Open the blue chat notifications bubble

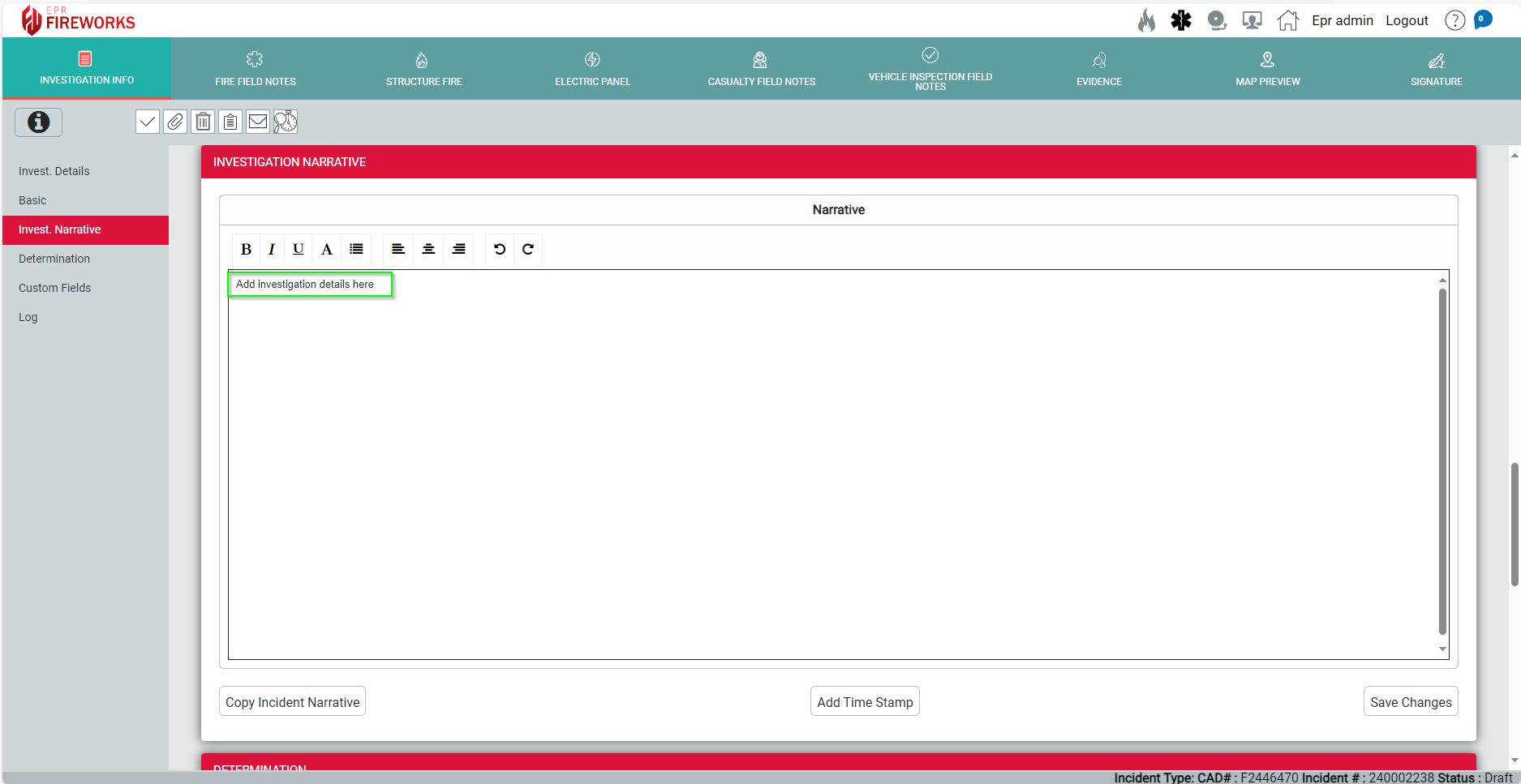(x=1483, y=19)
